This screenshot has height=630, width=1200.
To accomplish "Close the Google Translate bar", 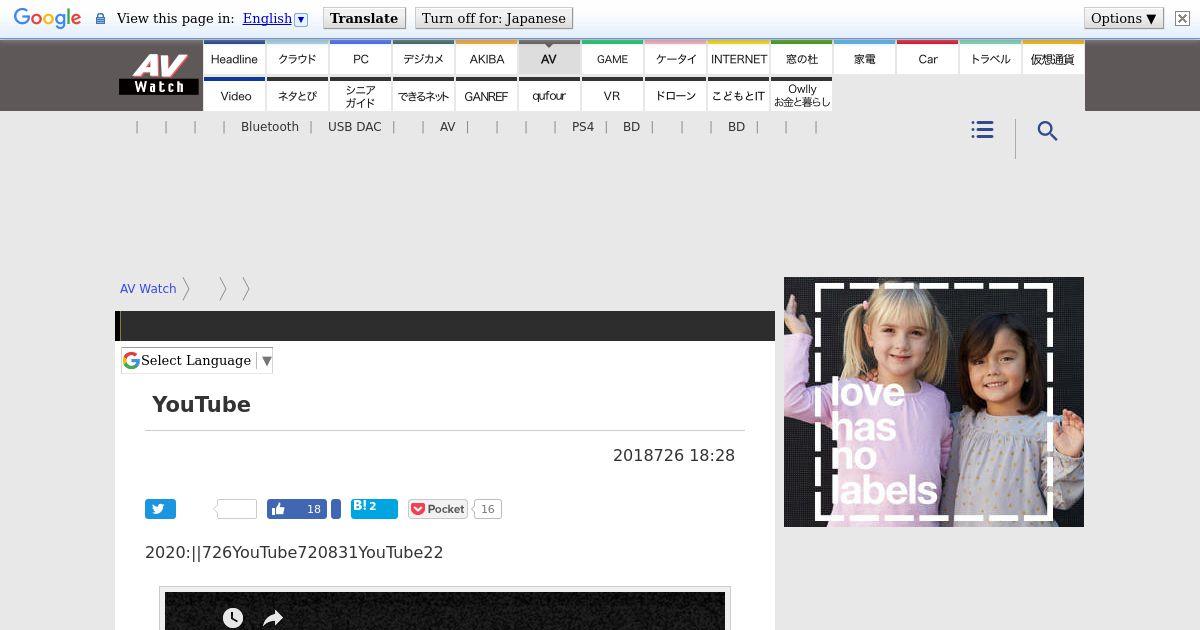I will 1182,18.
